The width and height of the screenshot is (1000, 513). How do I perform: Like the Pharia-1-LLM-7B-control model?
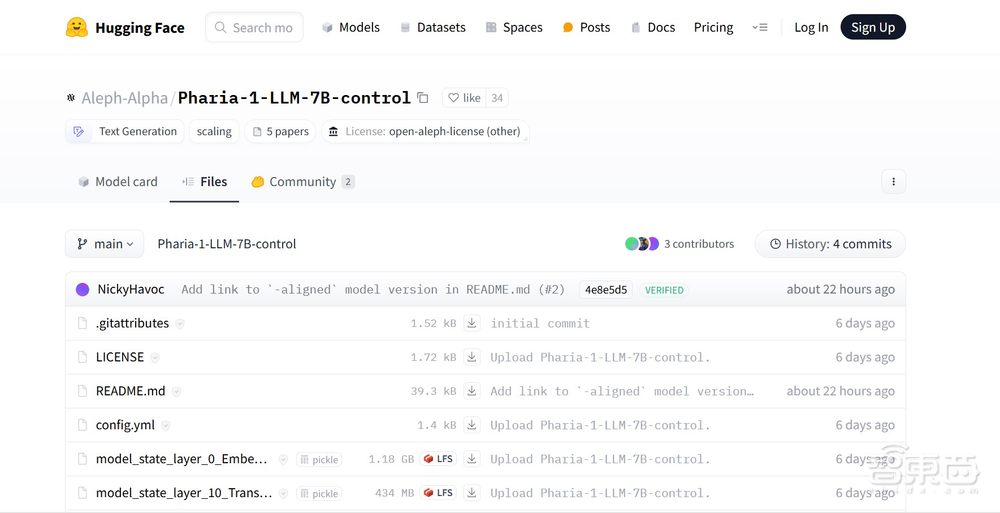(x=464, y=98)
